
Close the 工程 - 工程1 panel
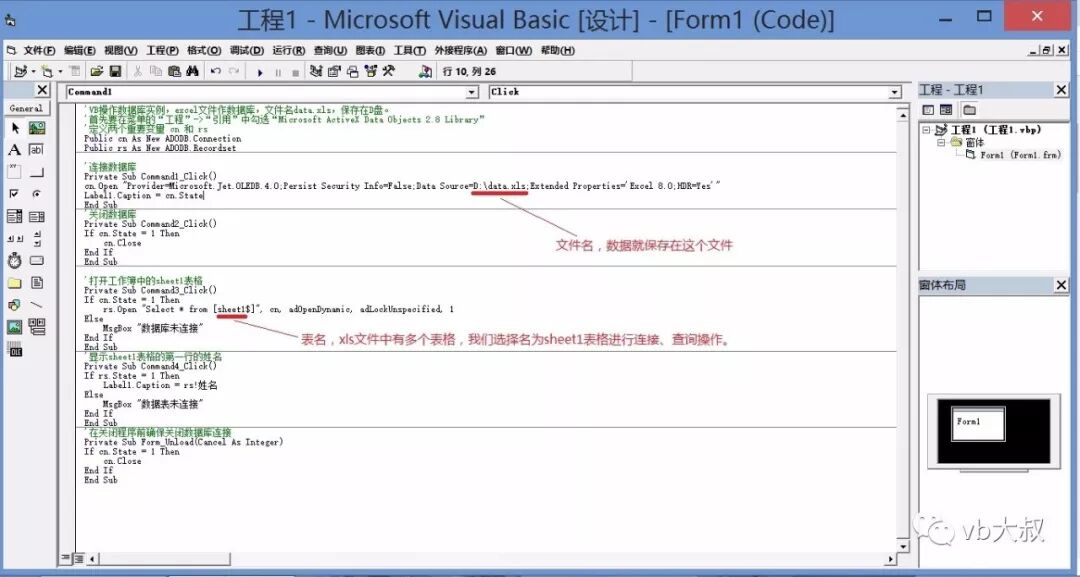coord(1061,90)
